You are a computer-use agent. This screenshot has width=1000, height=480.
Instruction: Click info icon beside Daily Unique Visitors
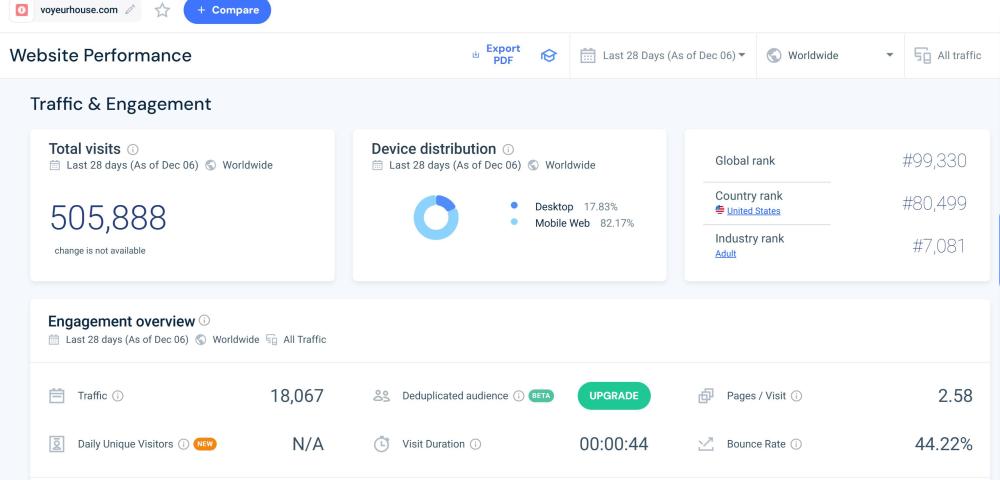(x=183, y=444)
